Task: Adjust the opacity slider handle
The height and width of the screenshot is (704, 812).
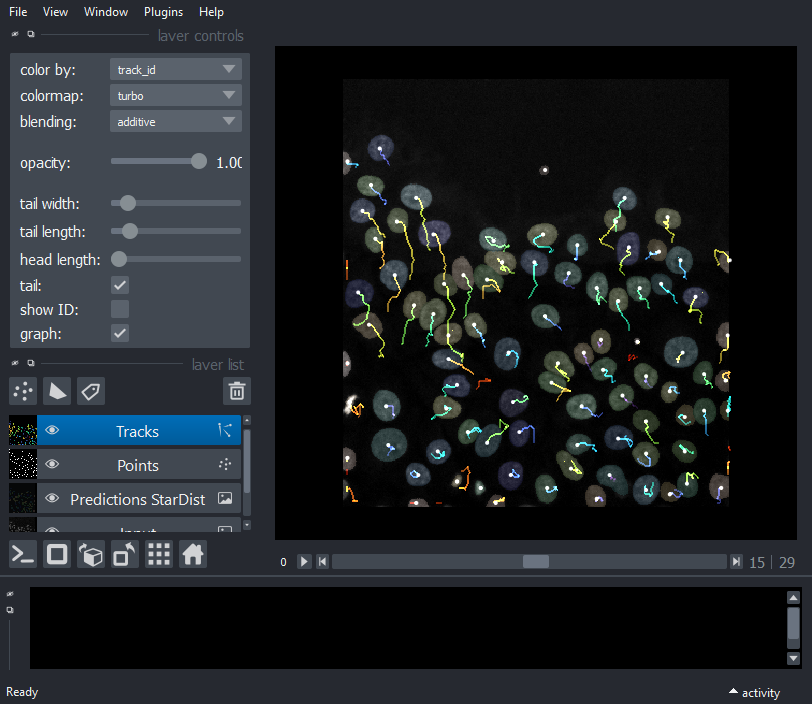Action: (198, 162)
